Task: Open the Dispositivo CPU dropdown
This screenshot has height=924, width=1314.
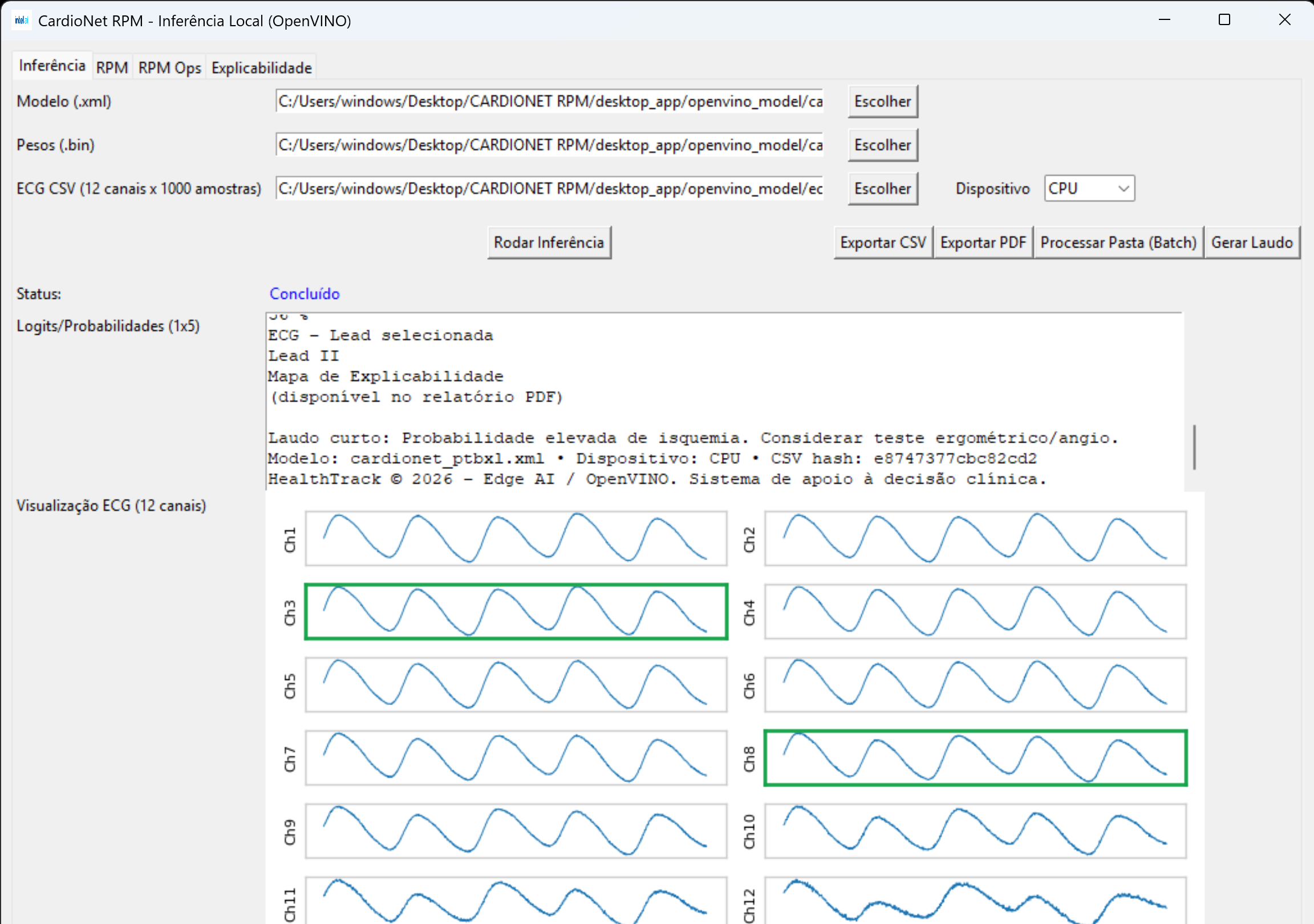Action: pos(1089,188)
